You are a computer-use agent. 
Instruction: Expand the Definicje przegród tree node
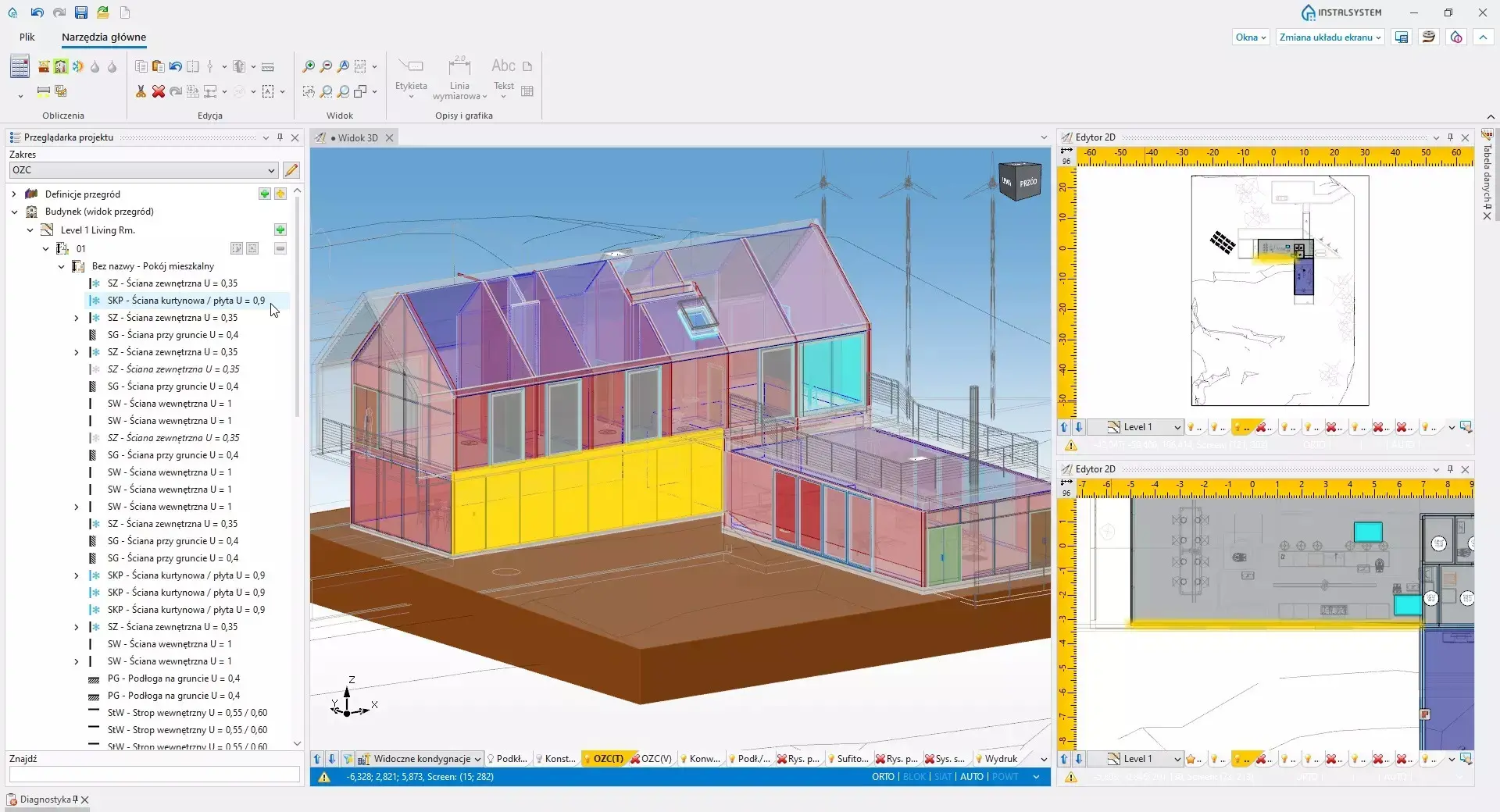tap(14, 194)
